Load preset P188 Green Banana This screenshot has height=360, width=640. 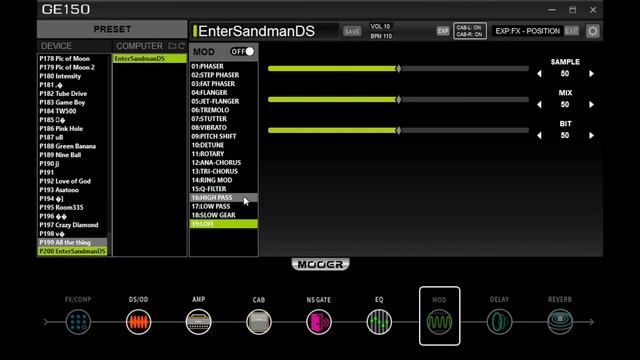point(73,146)
